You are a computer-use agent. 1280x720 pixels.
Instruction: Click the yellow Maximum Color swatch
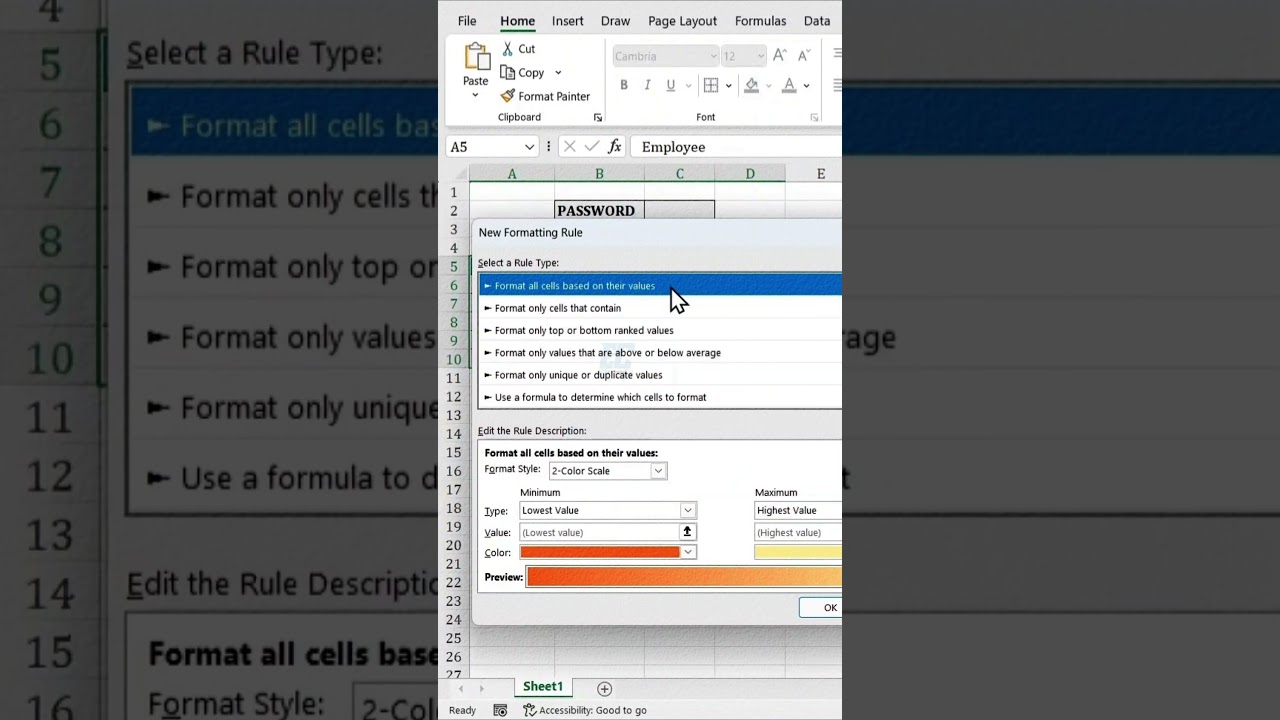[798, 552]
